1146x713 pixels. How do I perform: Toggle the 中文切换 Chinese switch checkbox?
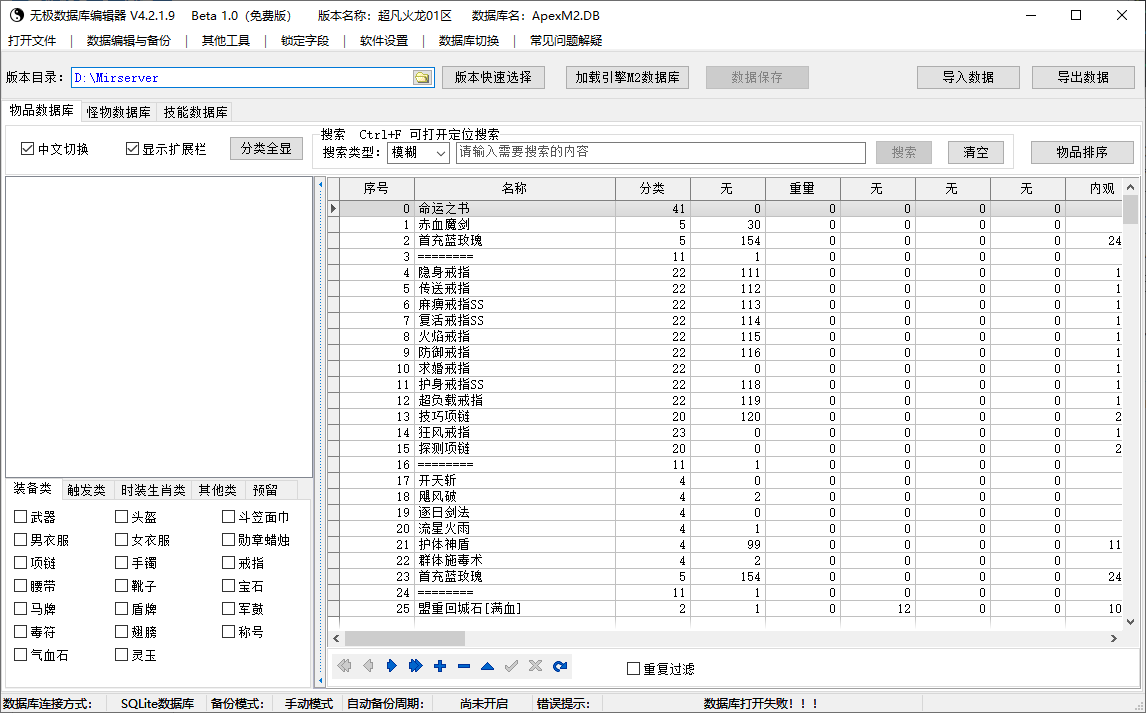25,146
